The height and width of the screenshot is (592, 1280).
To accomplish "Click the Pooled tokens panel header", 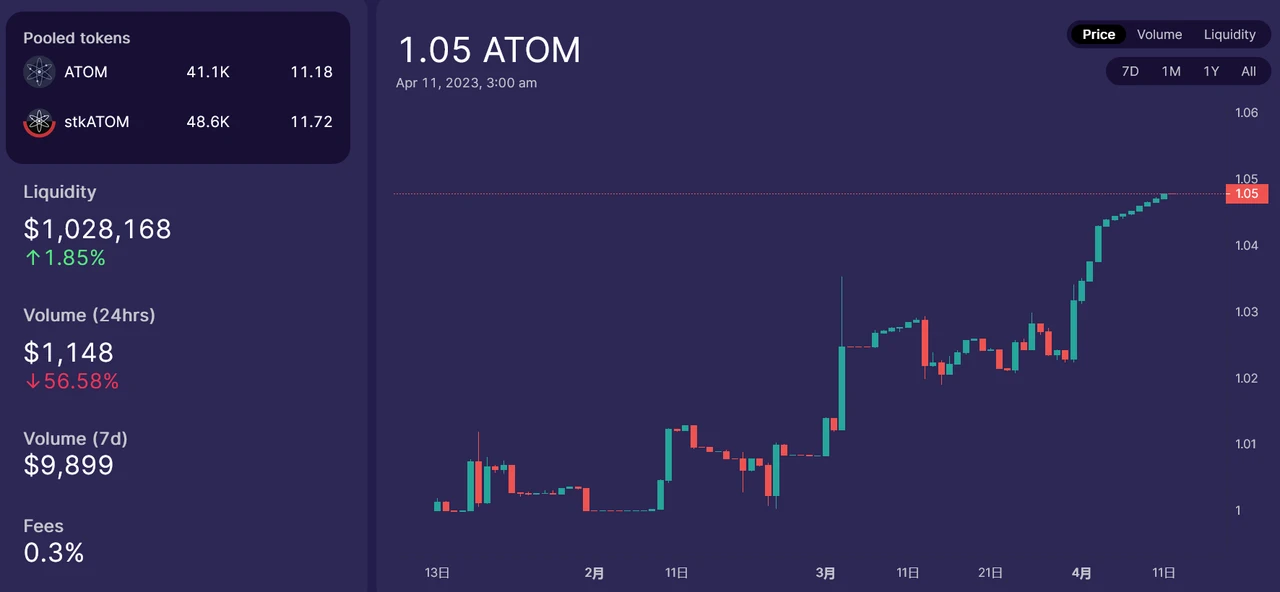I will (x=76, y=38).
